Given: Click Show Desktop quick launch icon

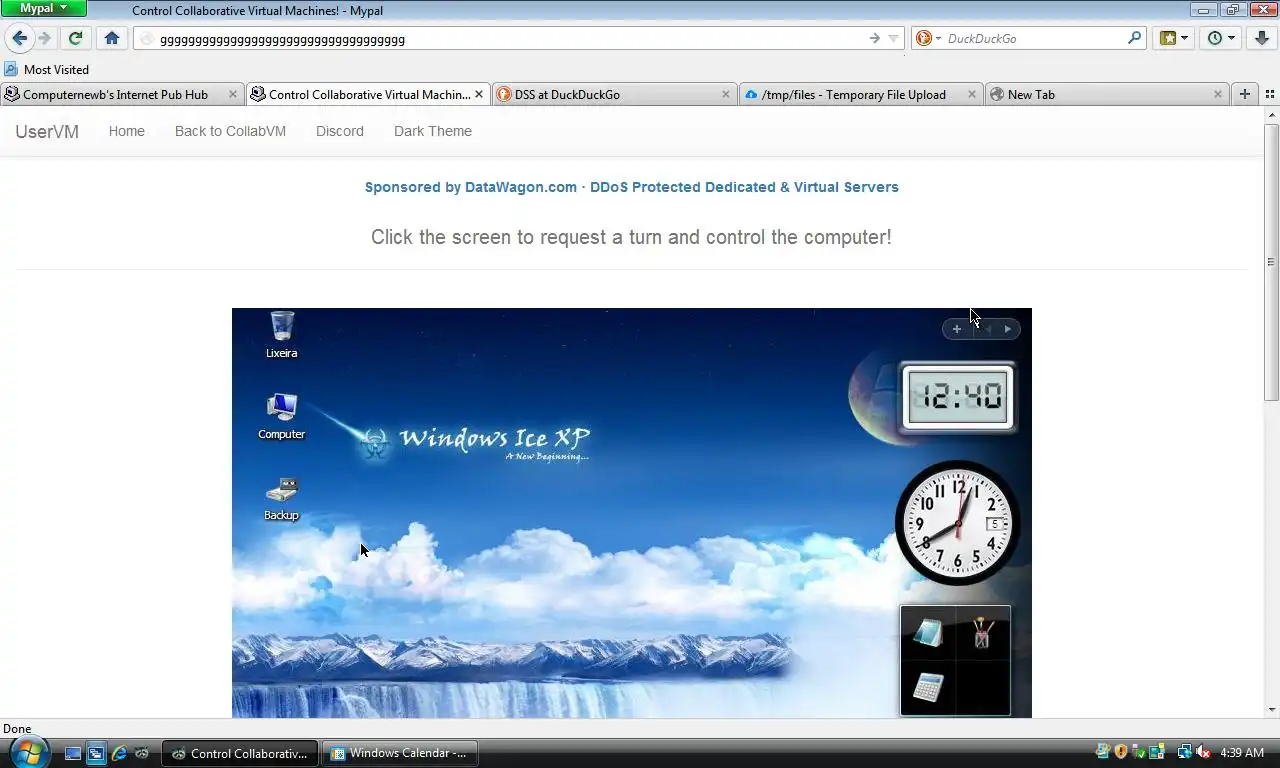Looking at the screenshot, I should [x=73, y=753].
